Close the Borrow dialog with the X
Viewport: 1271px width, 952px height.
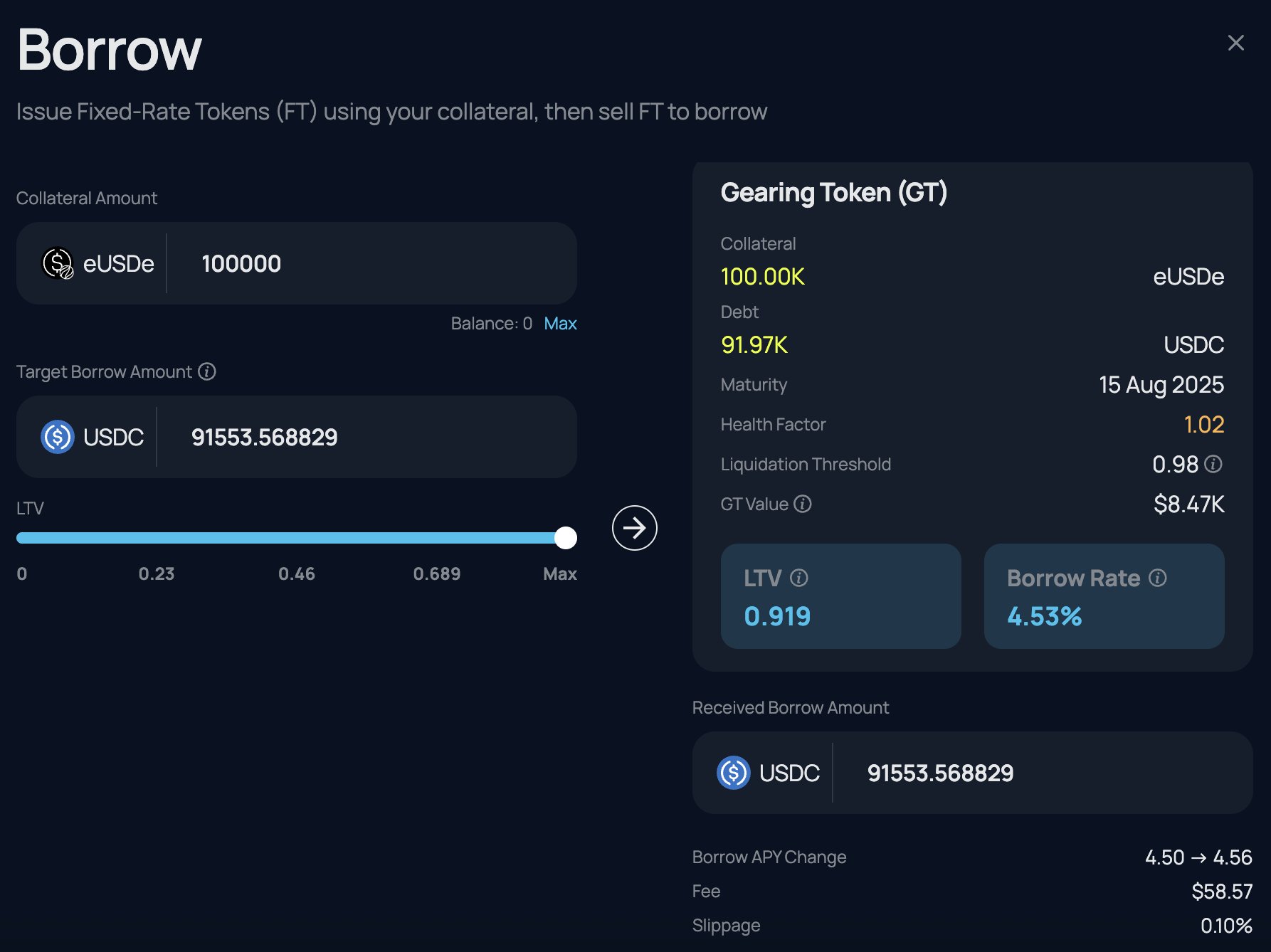[x=1236, y=43]
